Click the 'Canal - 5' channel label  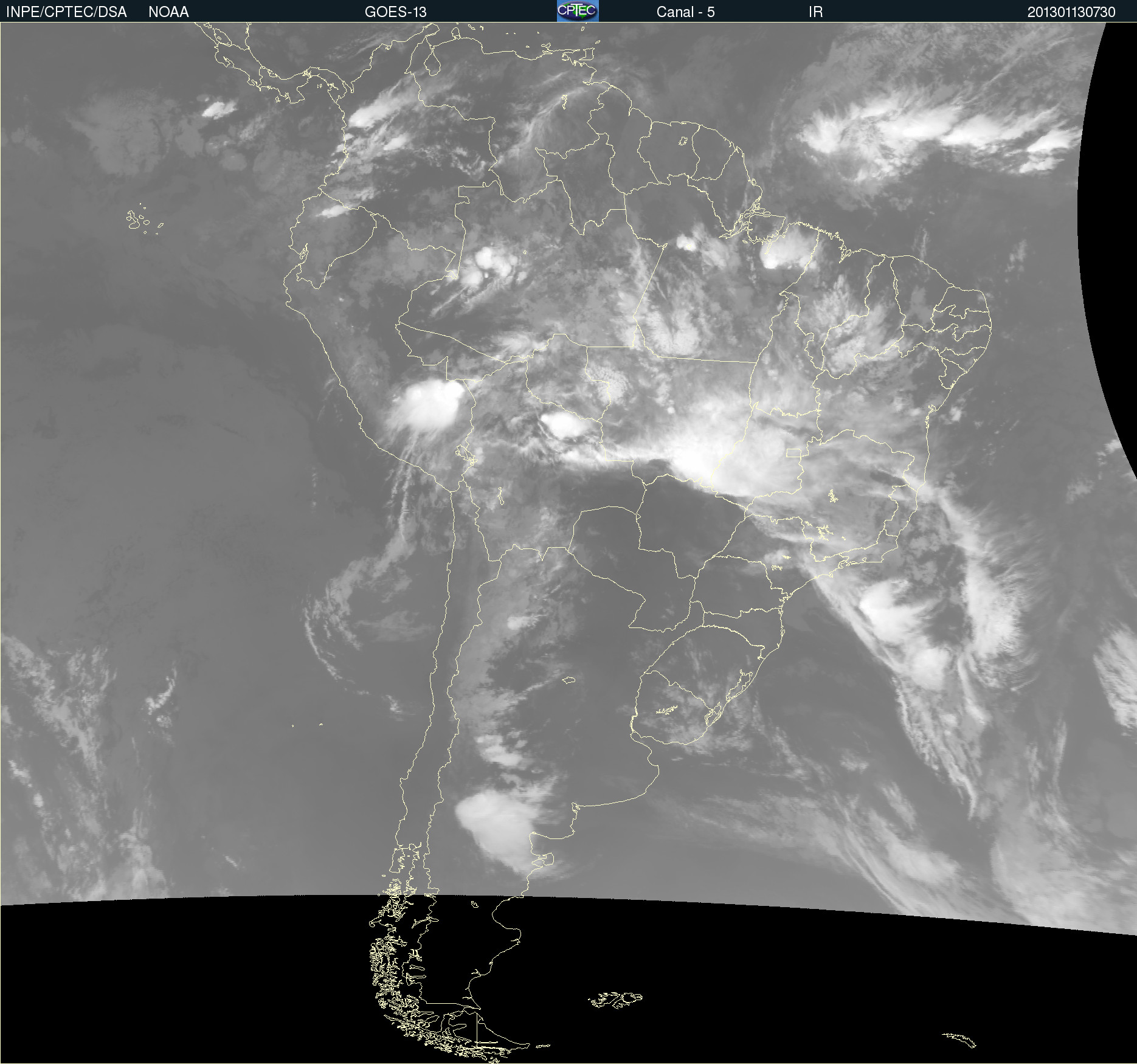(685, 12)
